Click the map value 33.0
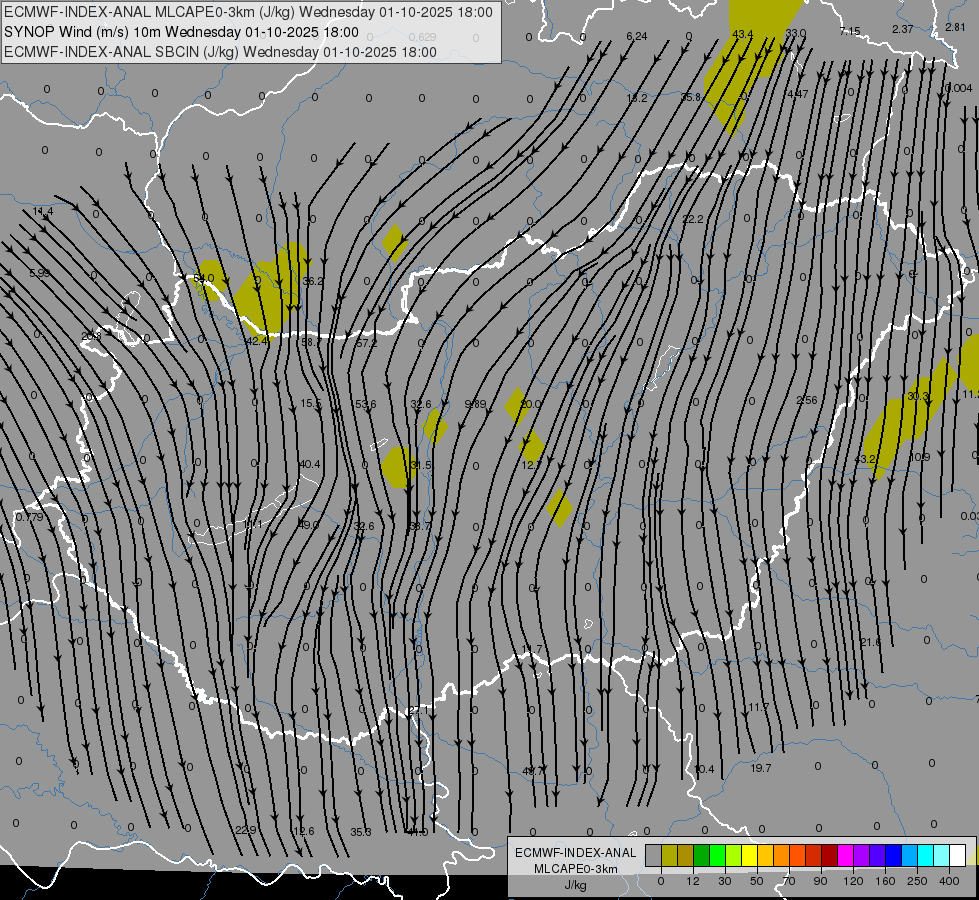Image resolution: width=979 pixels, height=900 pixels. coord(796,32)
